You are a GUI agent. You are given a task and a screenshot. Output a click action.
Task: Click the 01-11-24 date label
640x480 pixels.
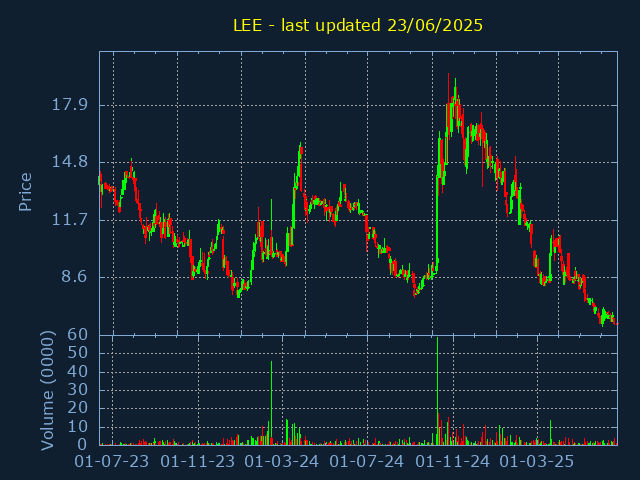[452, 462]
